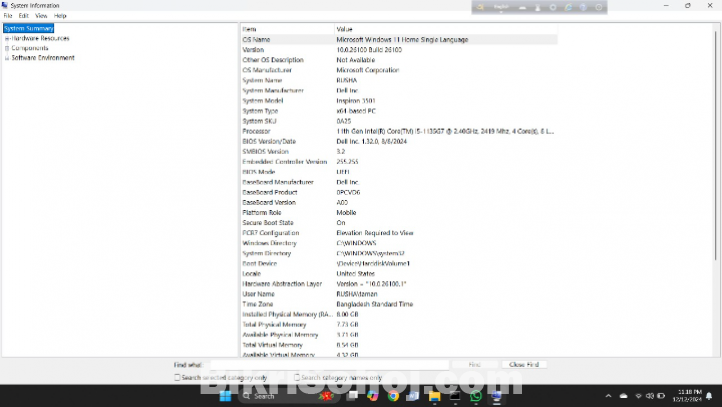Show hidden system tray icons

click(x=608, y=396)
